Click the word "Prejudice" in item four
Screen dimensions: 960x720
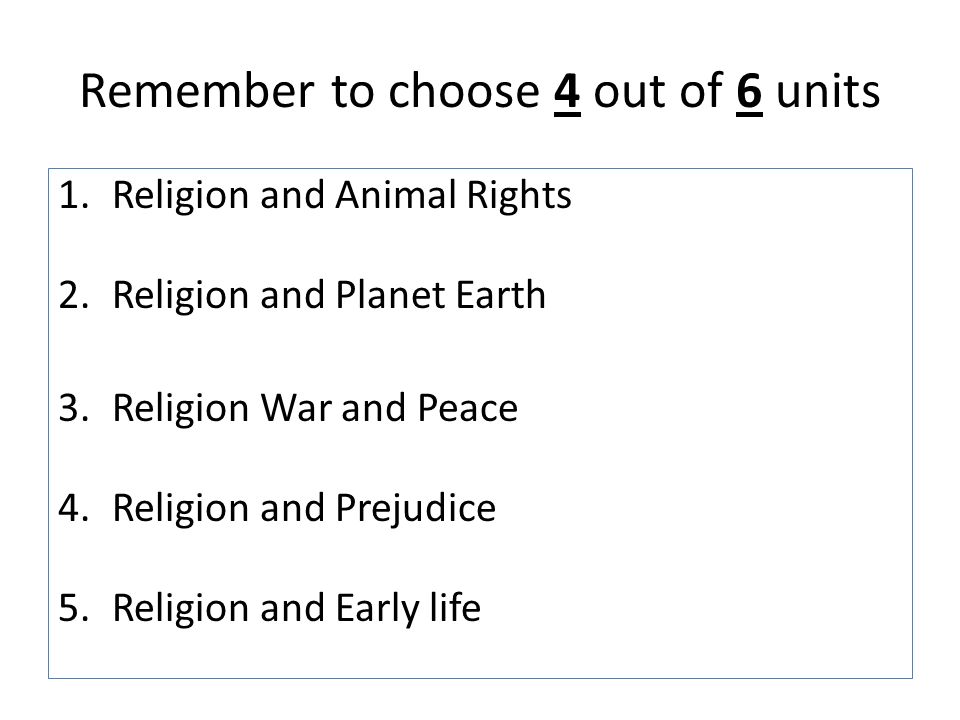click(416, 509)
